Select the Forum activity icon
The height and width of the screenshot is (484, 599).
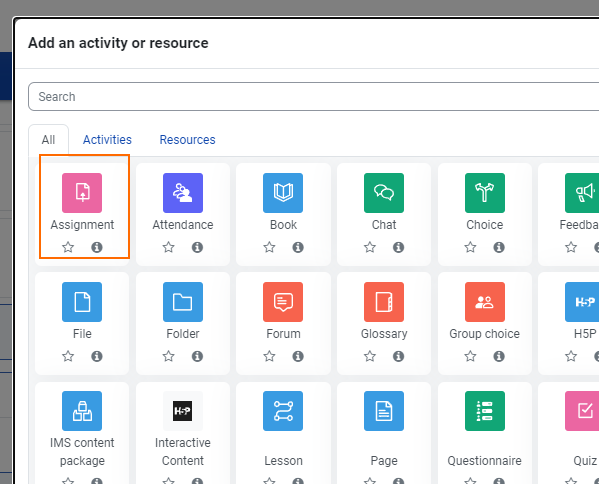tap(283, 302)
